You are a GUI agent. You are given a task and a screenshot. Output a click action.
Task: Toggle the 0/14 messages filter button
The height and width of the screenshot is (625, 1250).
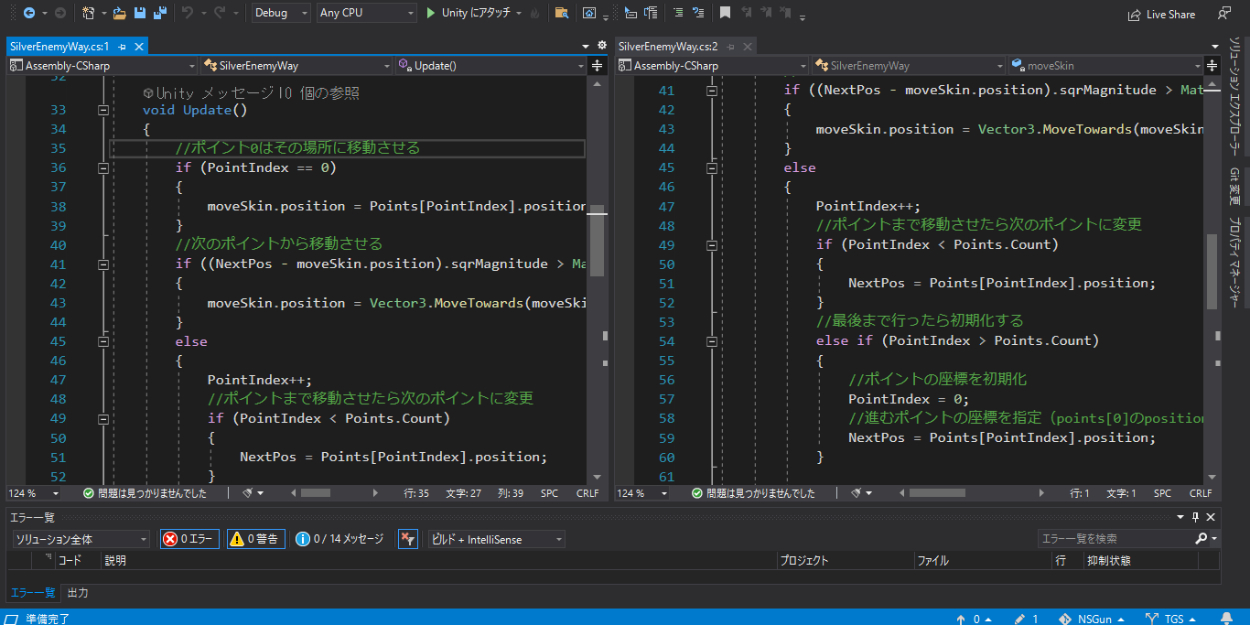[340, 539]
